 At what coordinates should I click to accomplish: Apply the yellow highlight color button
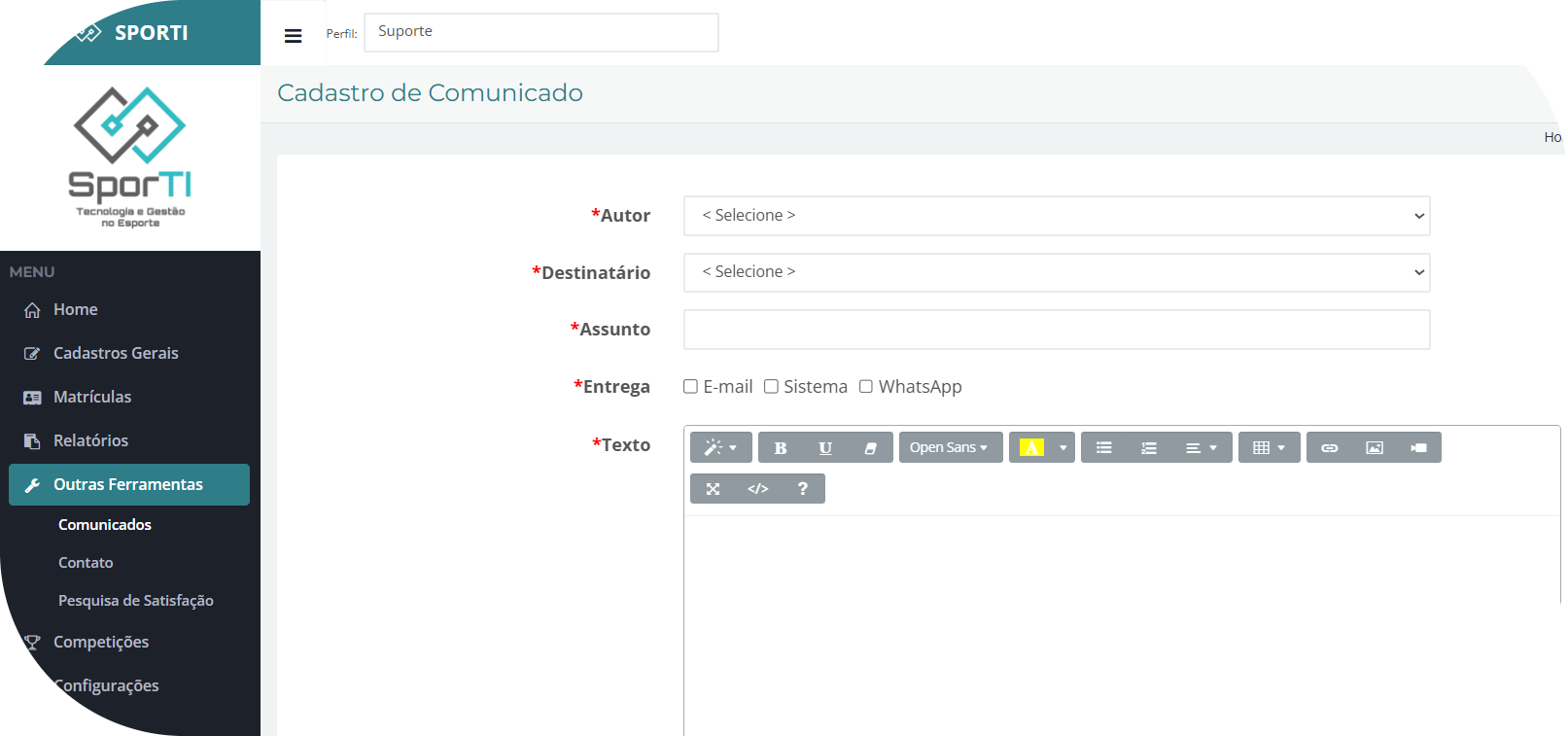[1030, 448]
